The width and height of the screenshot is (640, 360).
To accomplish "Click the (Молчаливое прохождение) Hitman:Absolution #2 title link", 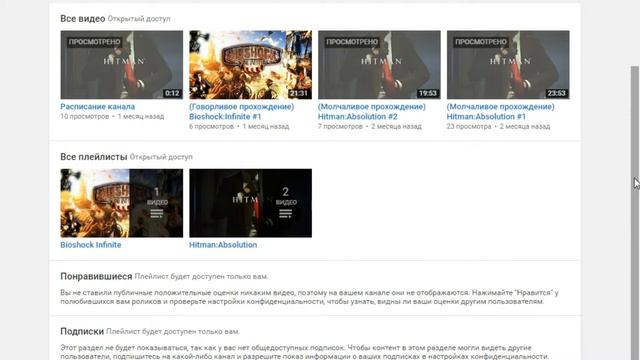I will pyautogui.click(x=371, y=111).
